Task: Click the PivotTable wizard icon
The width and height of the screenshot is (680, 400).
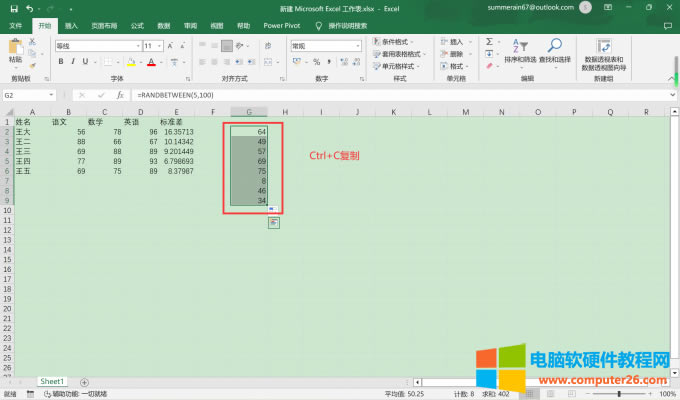Action: (x=603, y=50)
